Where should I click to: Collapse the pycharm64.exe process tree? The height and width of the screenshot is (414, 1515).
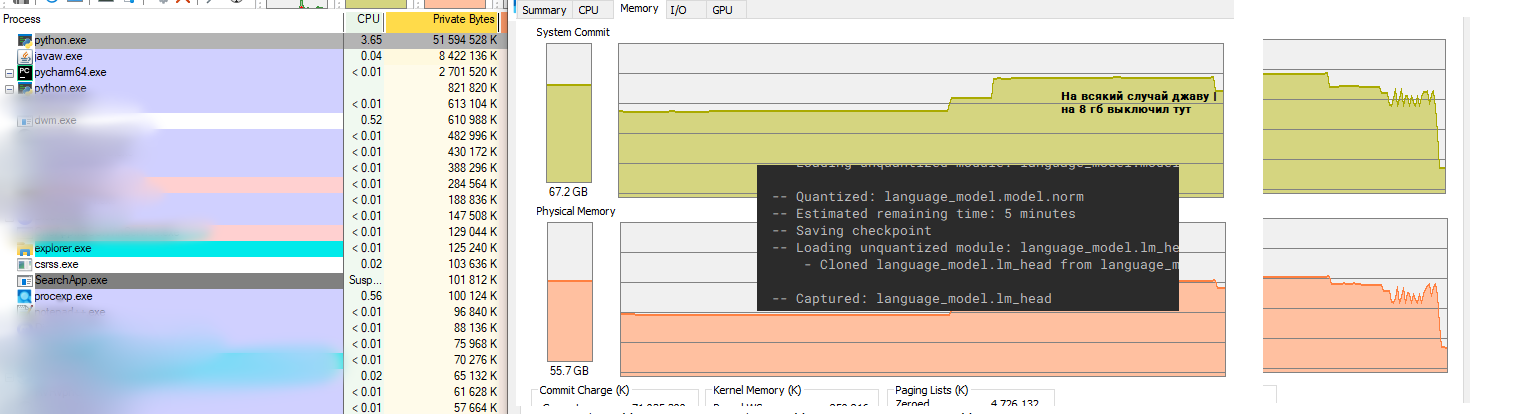9,73
